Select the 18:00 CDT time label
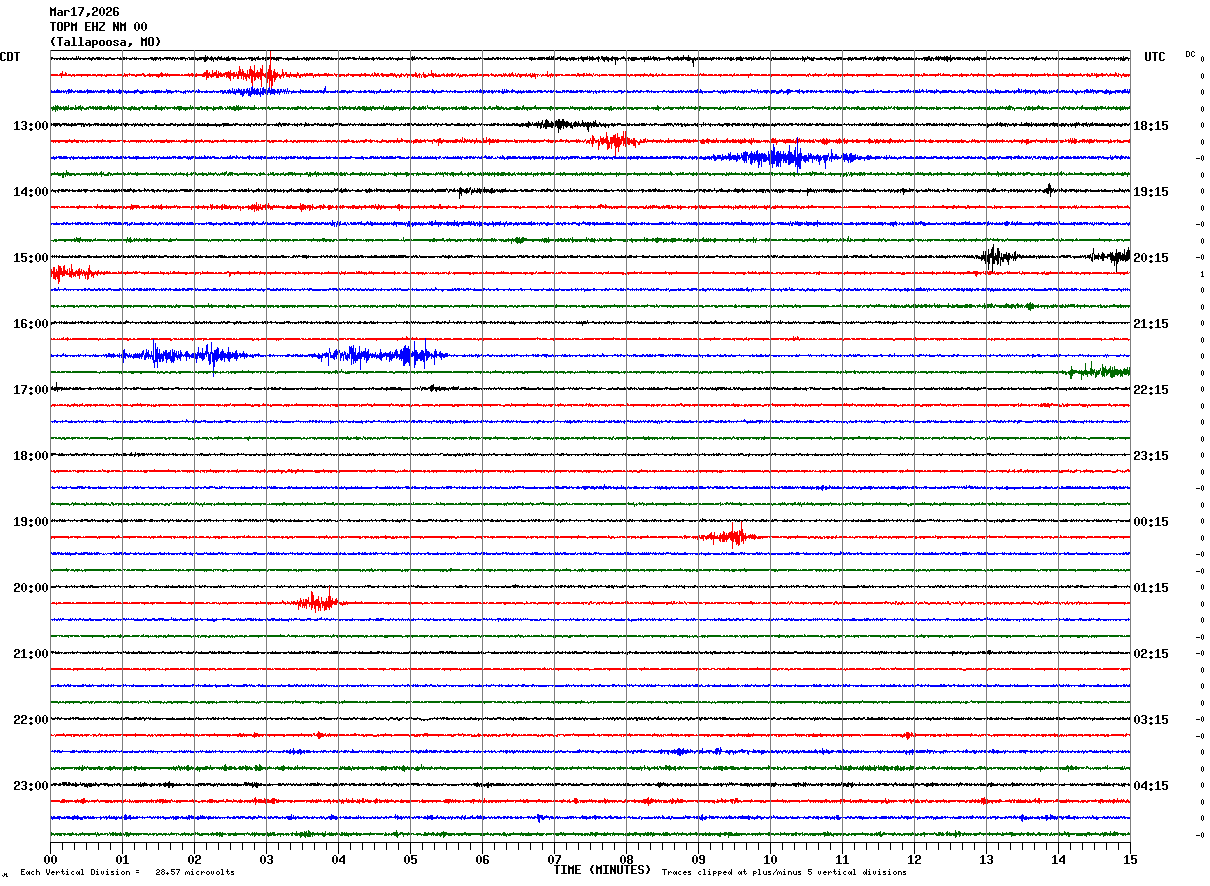 30,456
